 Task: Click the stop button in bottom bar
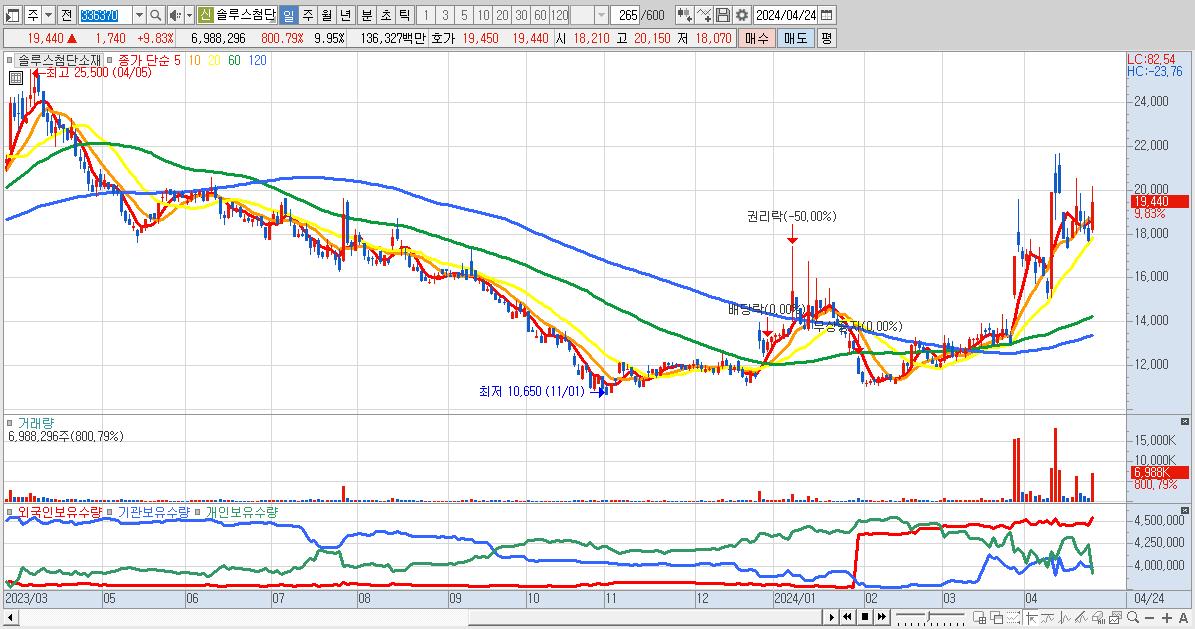(x=865, y=617)
